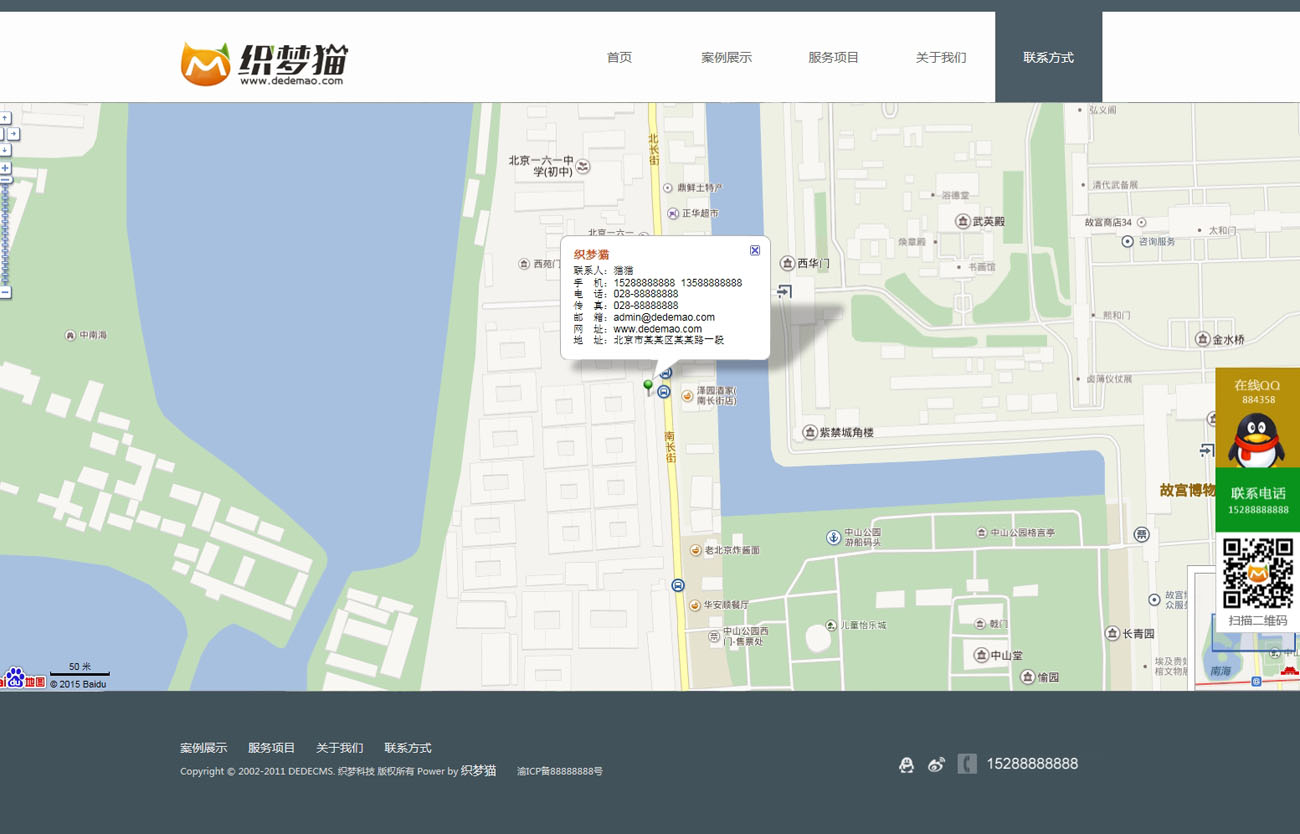Open the Weibo icon in footer
This screenshot has width=1300, height=834.
pos(936,765)
